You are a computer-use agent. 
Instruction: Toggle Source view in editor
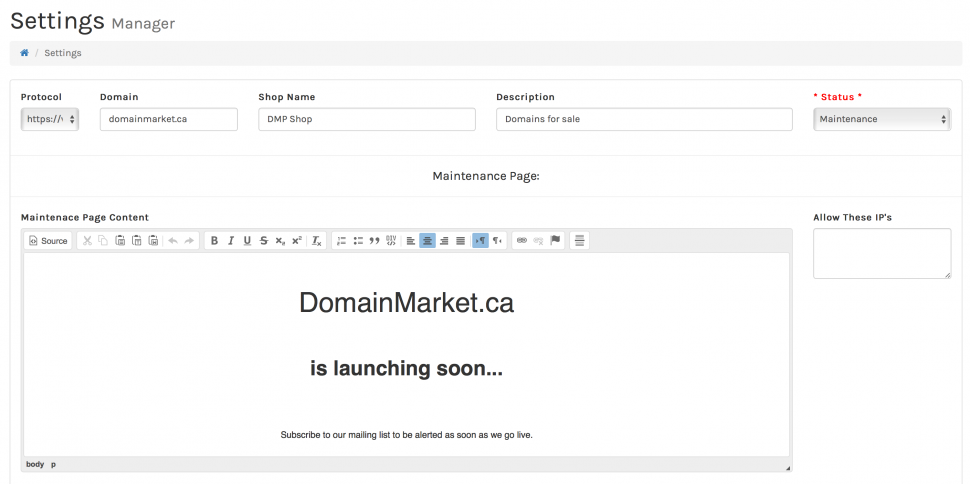click(48, 241)
